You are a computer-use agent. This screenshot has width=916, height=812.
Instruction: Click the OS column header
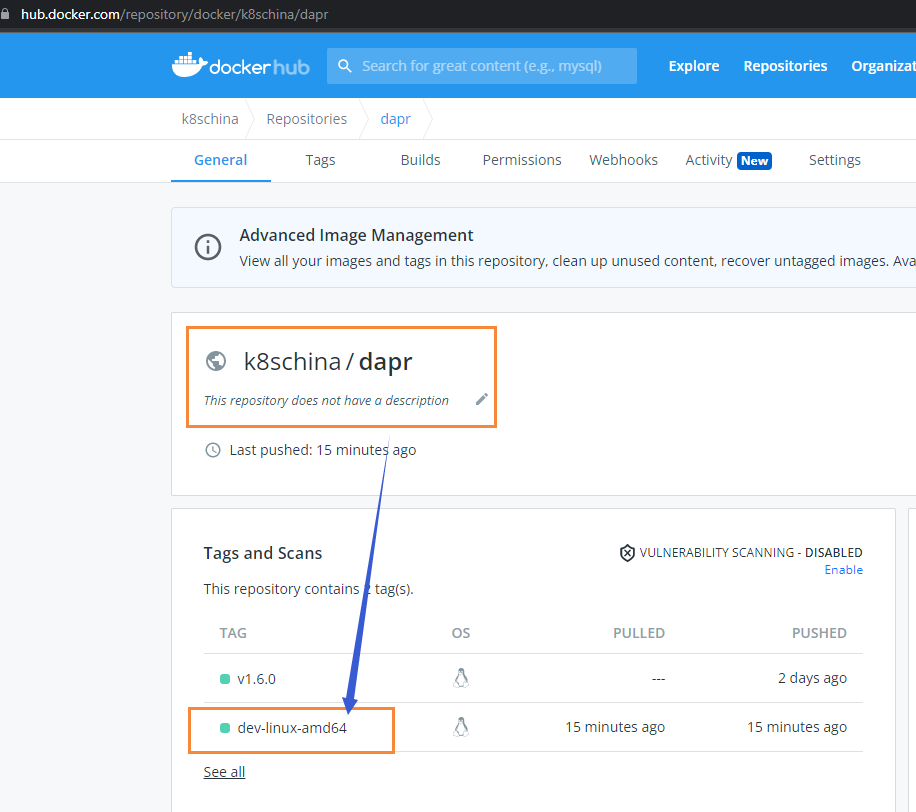point(460,633)
